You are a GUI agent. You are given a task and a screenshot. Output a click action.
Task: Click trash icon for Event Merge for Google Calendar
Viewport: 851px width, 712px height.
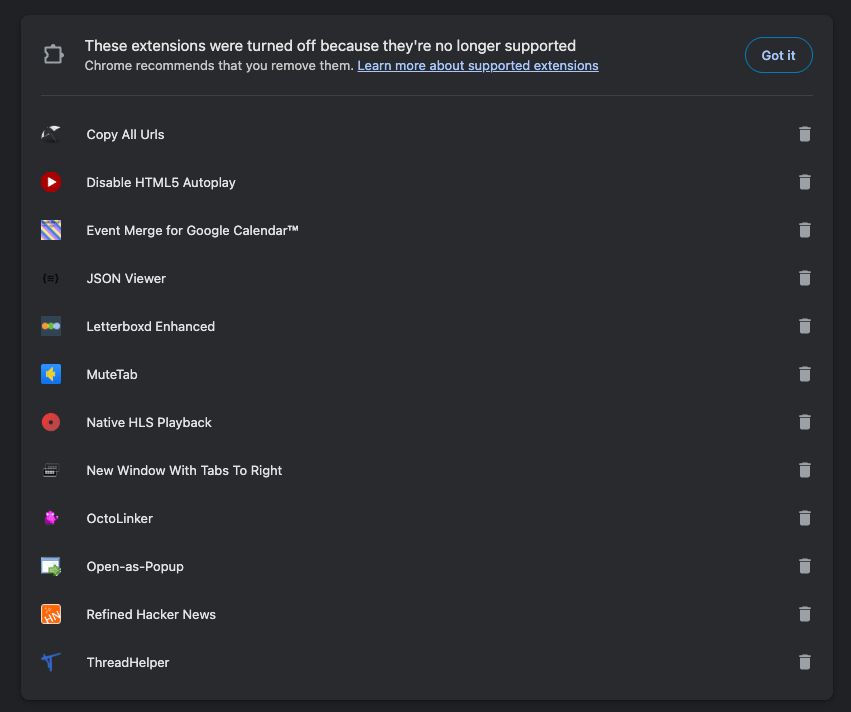click(x=804, y=230)
